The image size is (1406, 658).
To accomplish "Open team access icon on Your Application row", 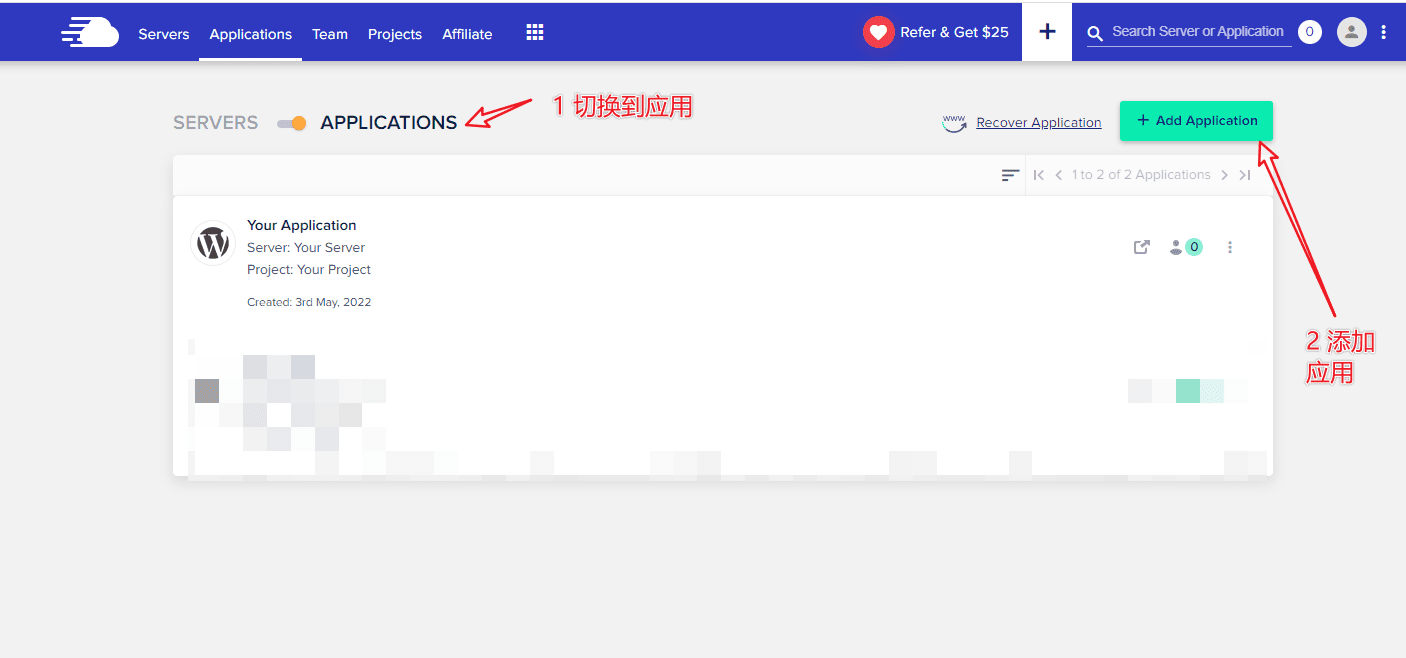I will [1175, 246].
